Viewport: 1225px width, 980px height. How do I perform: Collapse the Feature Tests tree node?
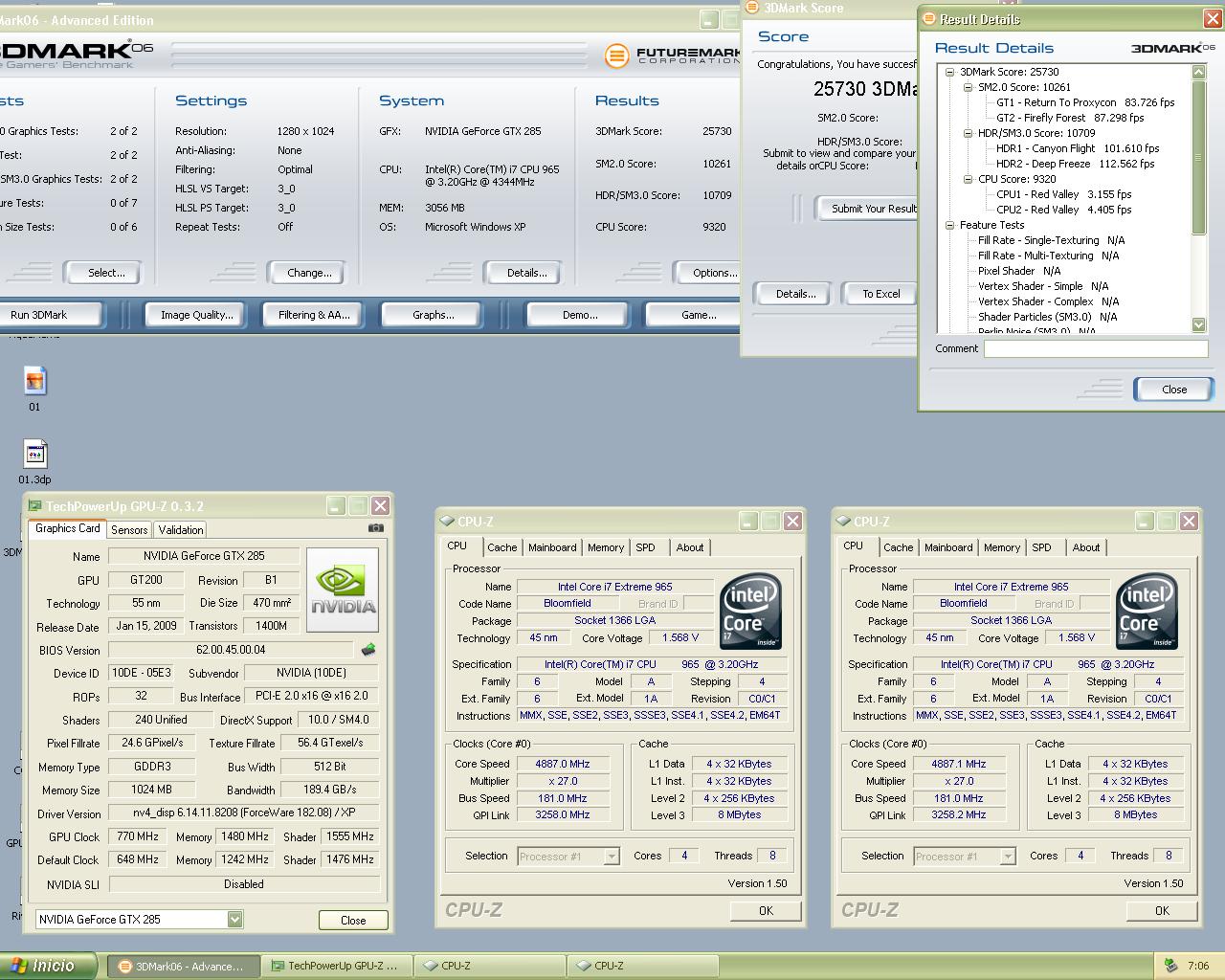(x=949, y=225)
